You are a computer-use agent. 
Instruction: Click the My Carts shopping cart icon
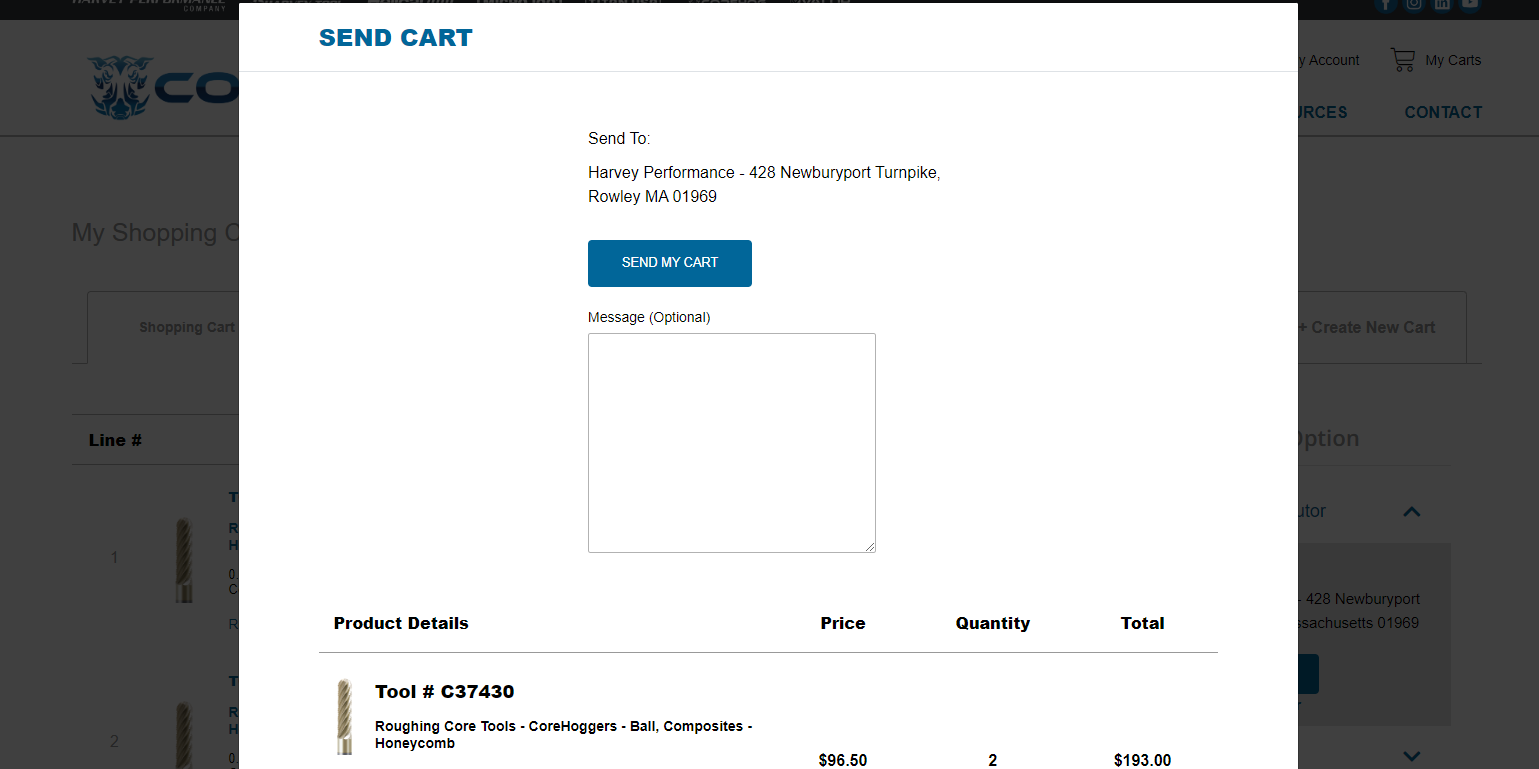[1402, 60]
